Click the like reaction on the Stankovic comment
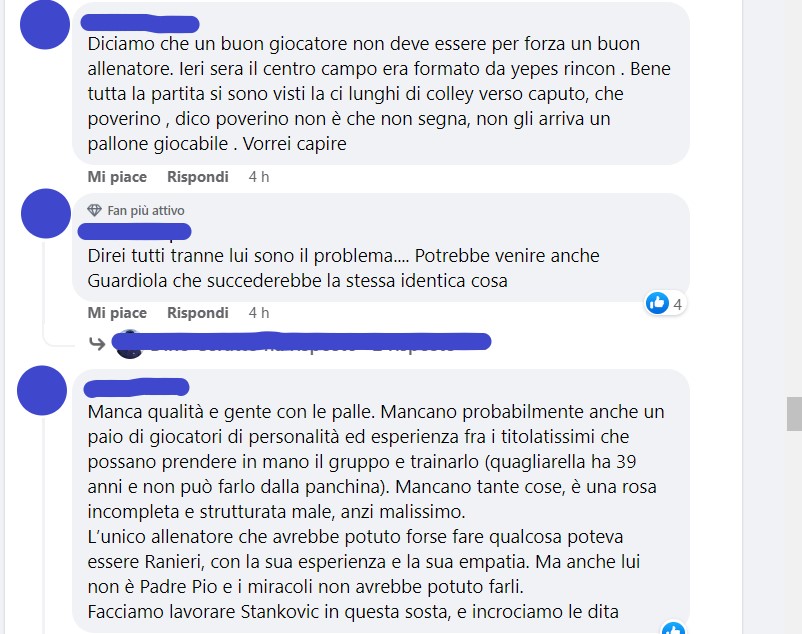 coord(673,629)
